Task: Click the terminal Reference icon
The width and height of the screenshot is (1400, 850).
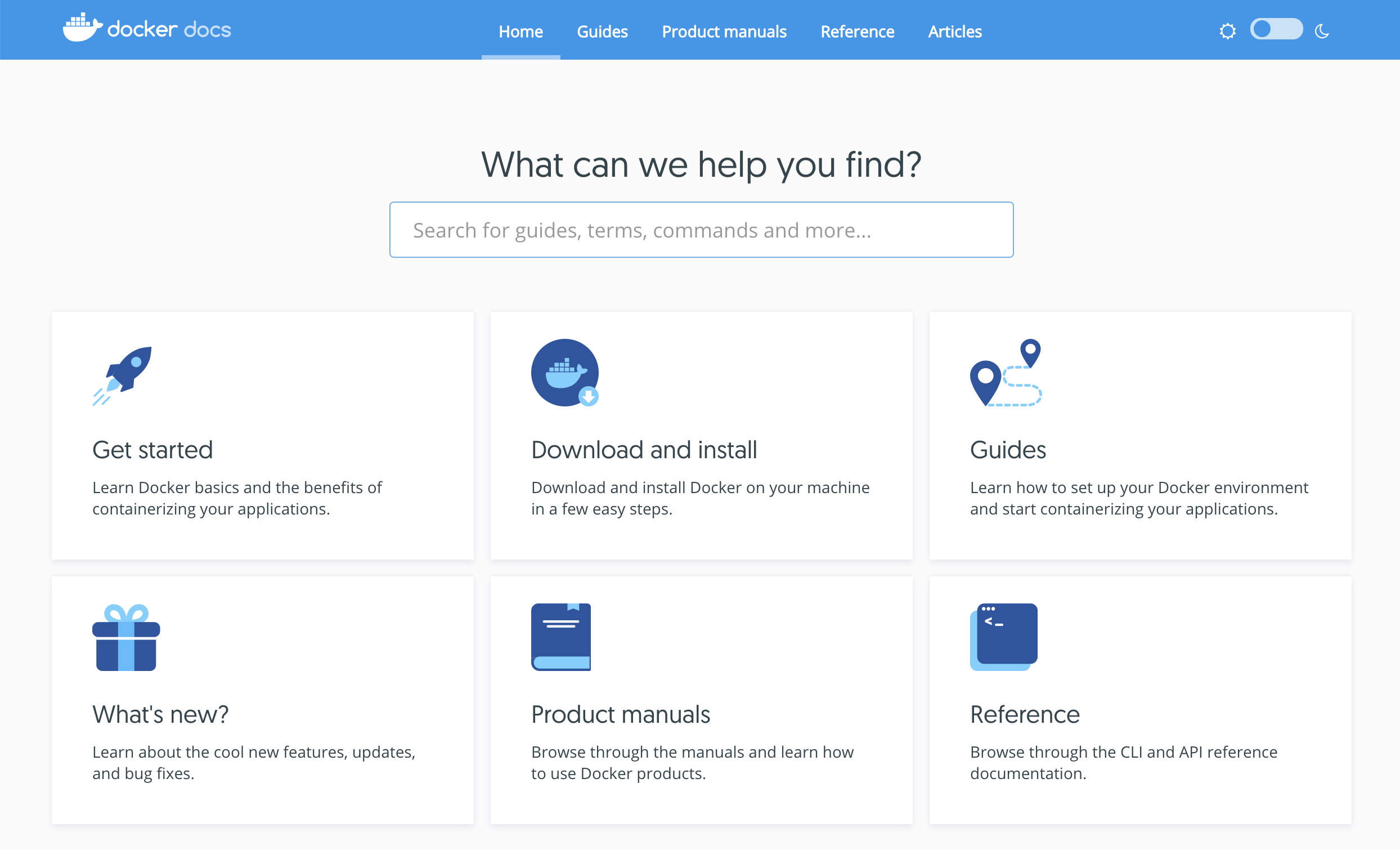Action: (1003, 637)
